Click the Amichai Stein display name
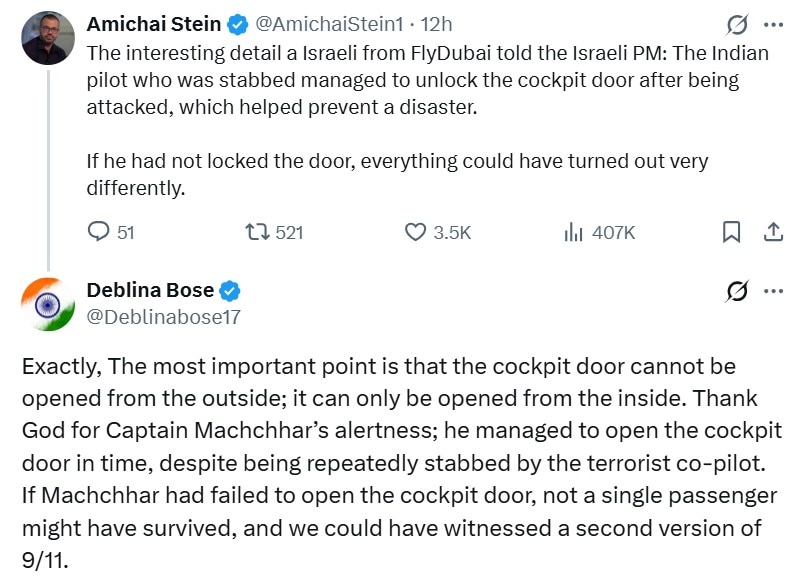 [153, 24]
